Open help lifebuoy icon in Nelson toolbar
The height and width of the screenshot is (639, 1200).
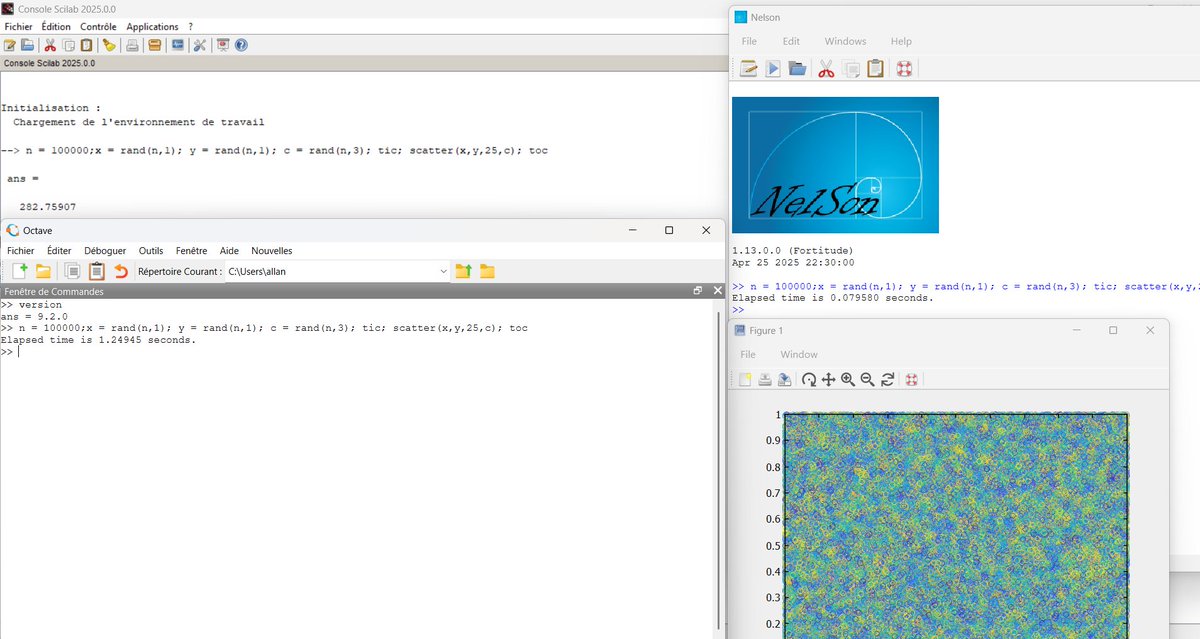904,69
